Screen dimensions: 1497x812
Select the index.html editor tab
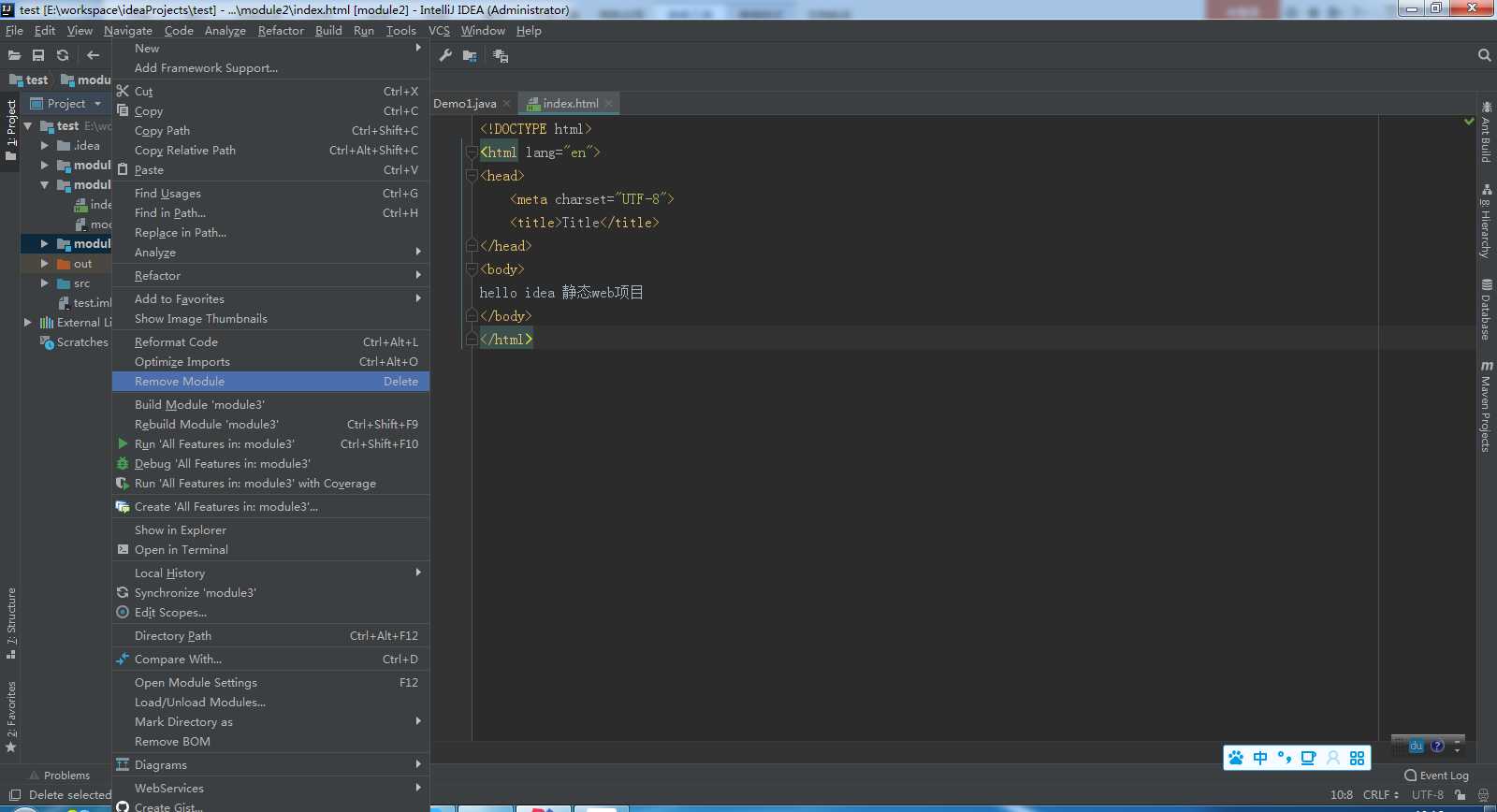(571, 104)
